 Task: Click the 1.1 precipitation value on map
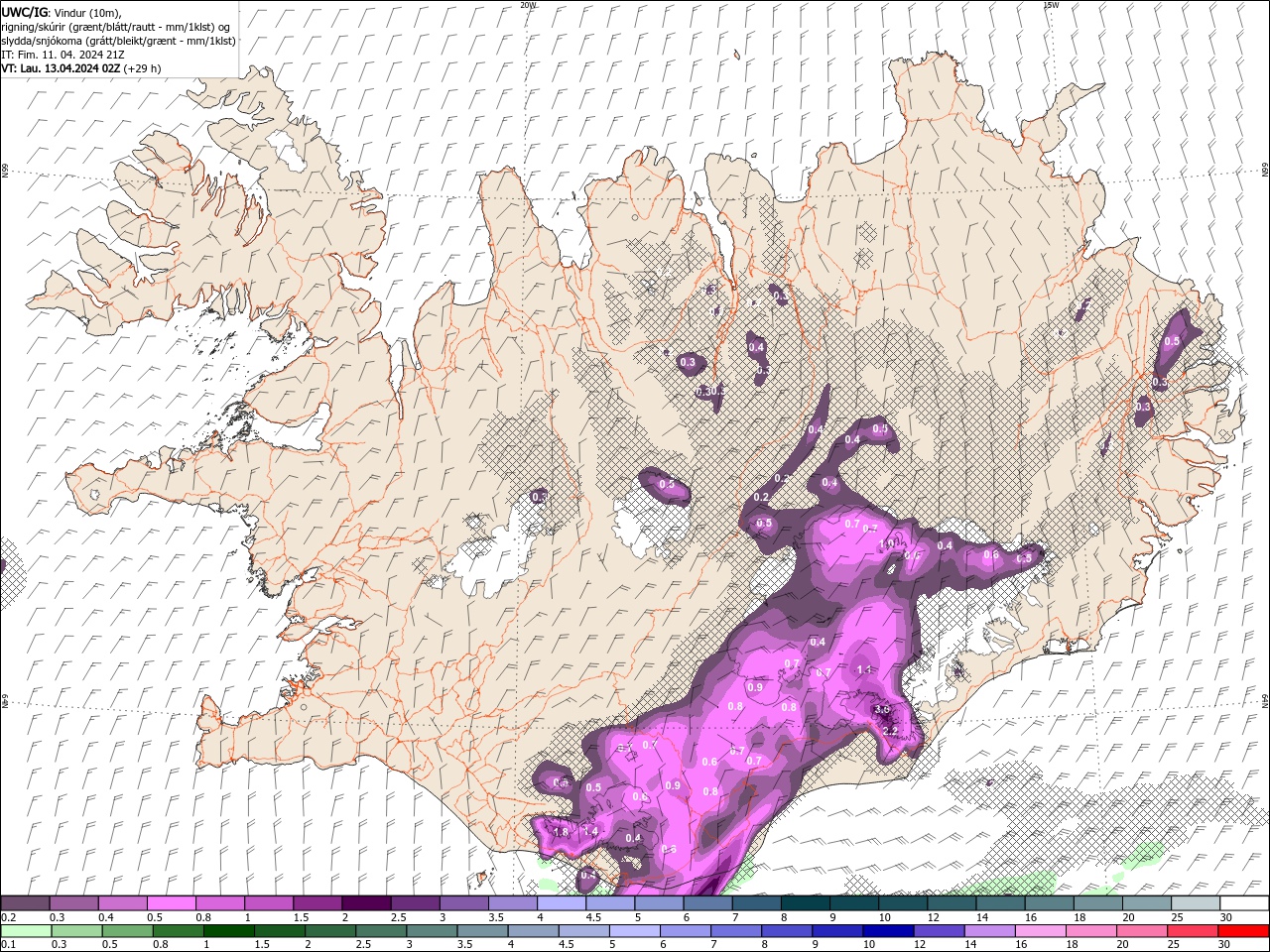click(x=863, y=670)
